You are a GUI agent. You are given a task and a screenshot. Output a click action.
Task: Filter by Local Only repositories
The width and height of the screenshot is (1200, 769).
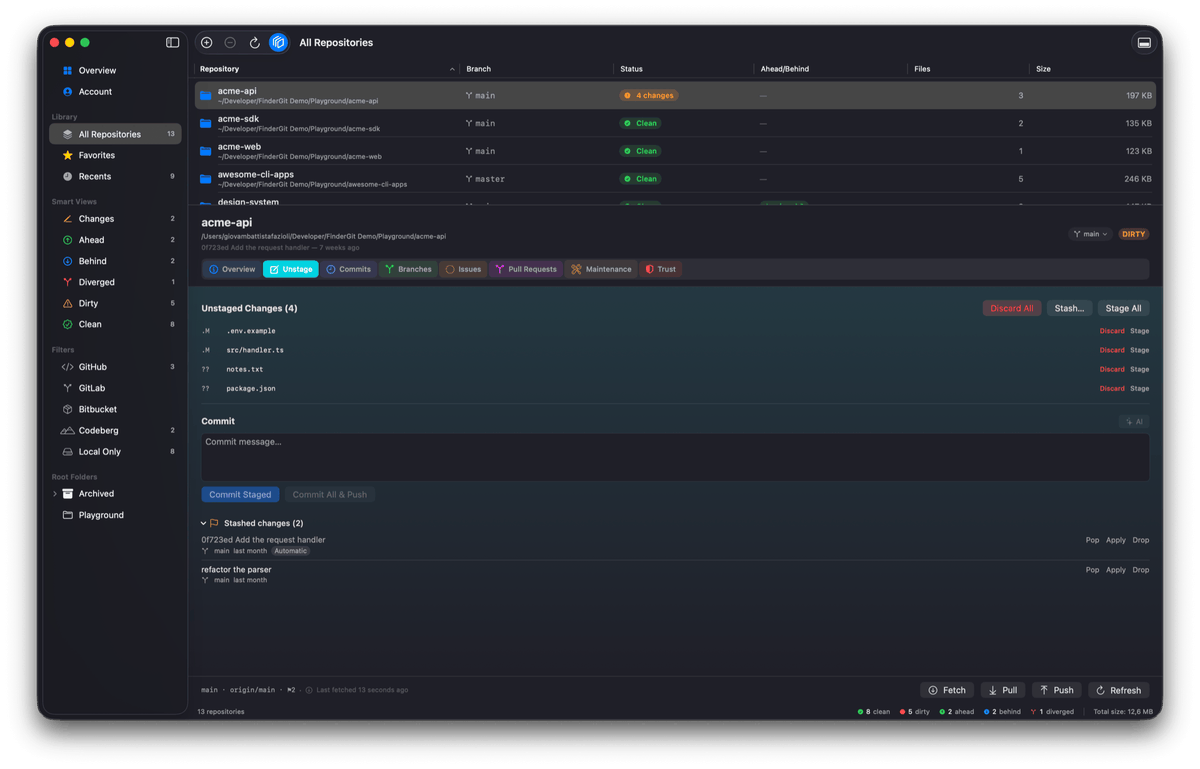(x=115, y=452)
